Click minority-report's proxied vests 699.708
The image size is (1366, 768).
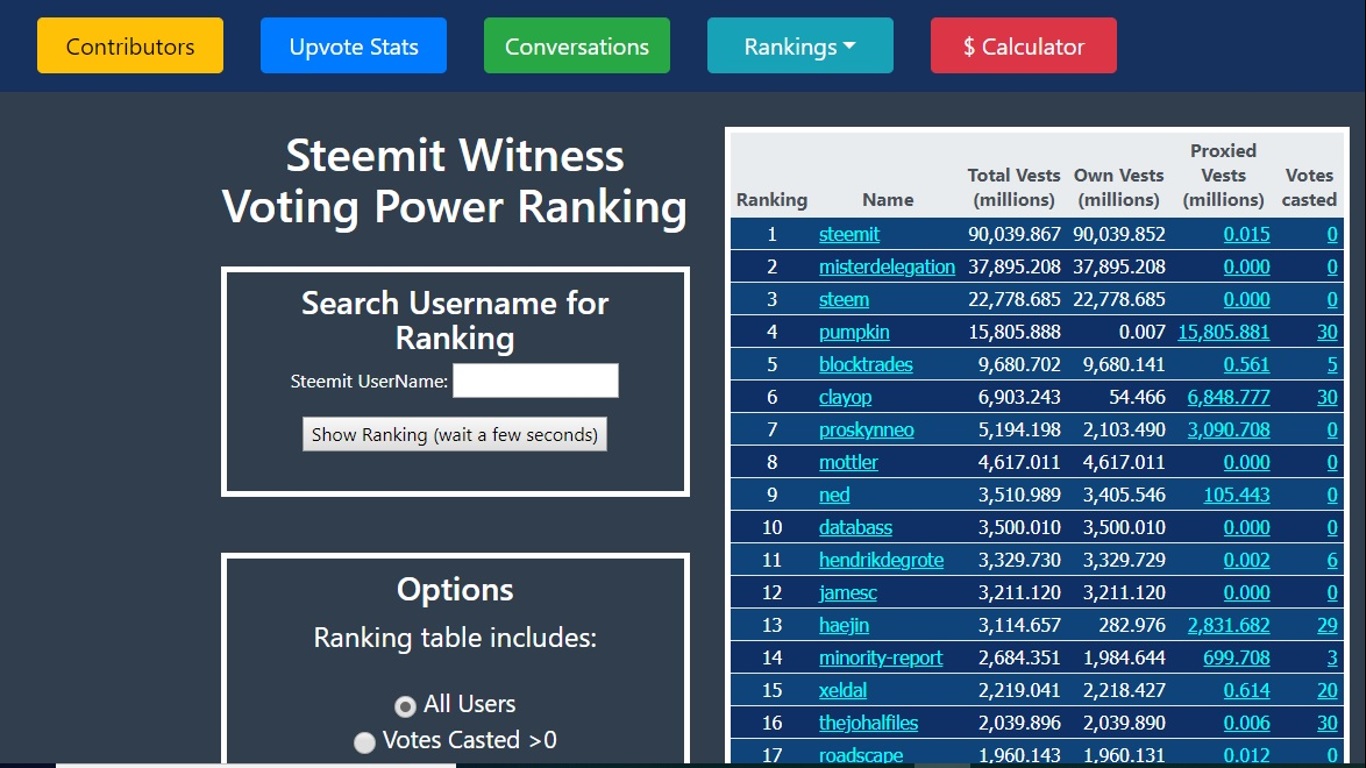click(1237, 658)
